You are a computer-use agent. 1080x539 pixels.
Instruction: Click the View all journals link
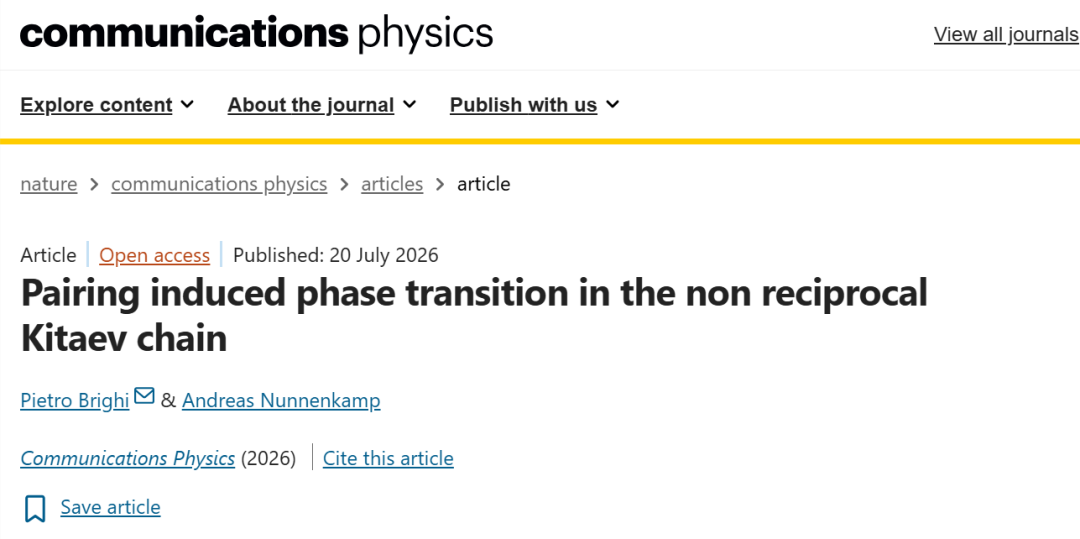[x=1006, y=34]
